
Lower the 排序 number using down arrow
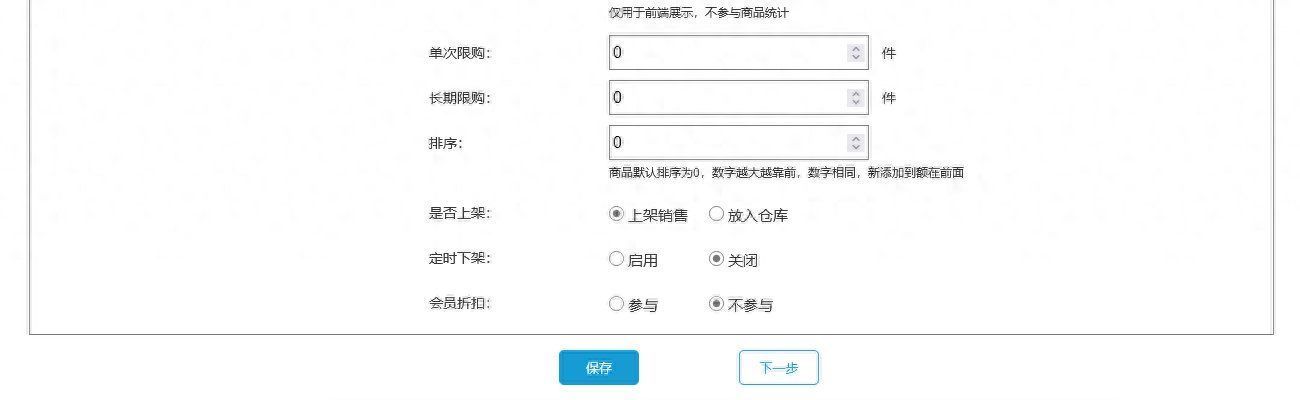coord(855,147)
